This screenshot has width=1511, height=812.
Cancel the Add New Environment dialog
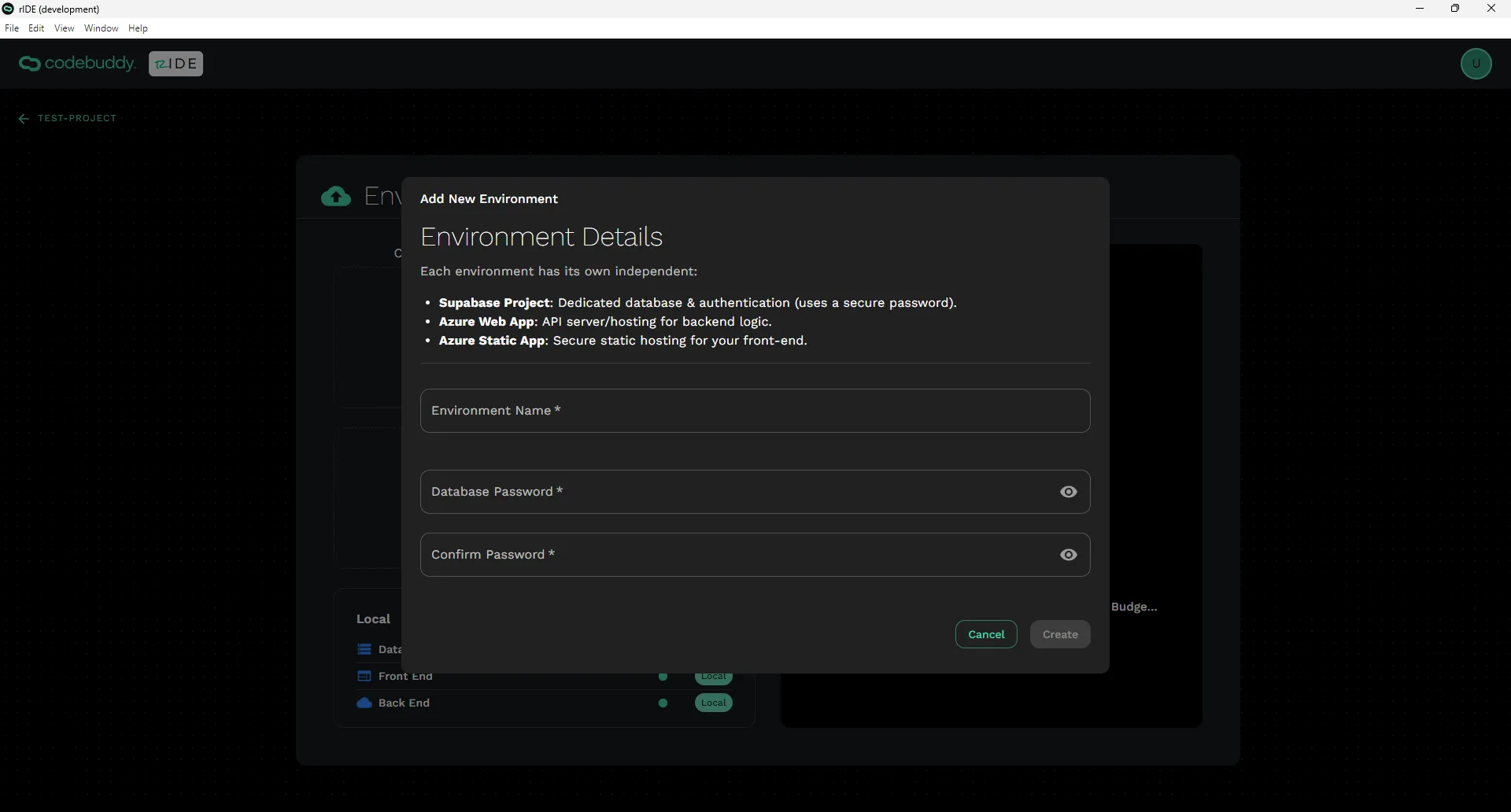986,634
